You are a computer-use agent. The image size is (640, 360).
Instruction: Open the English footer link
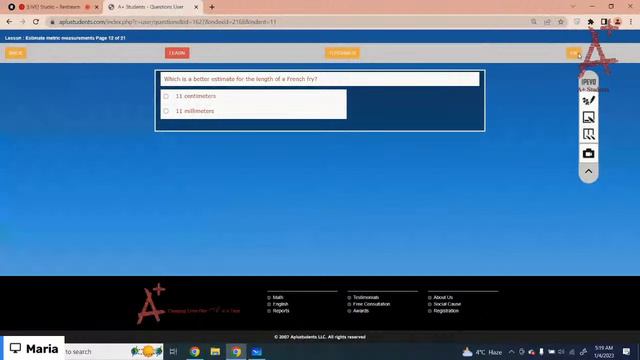pos(280,304)
